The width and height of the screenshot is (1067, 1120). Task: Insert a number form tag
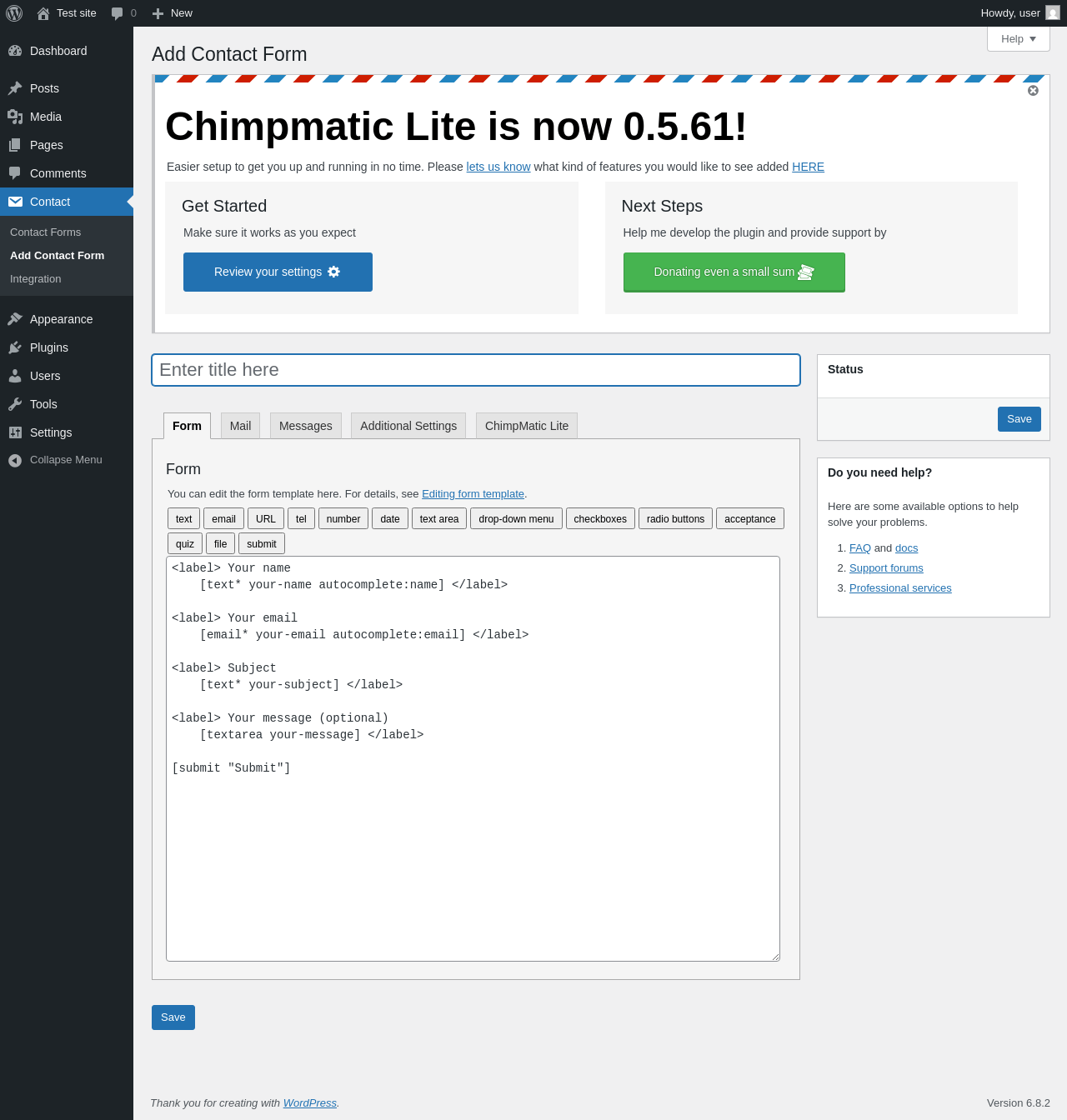click(343, 518)
